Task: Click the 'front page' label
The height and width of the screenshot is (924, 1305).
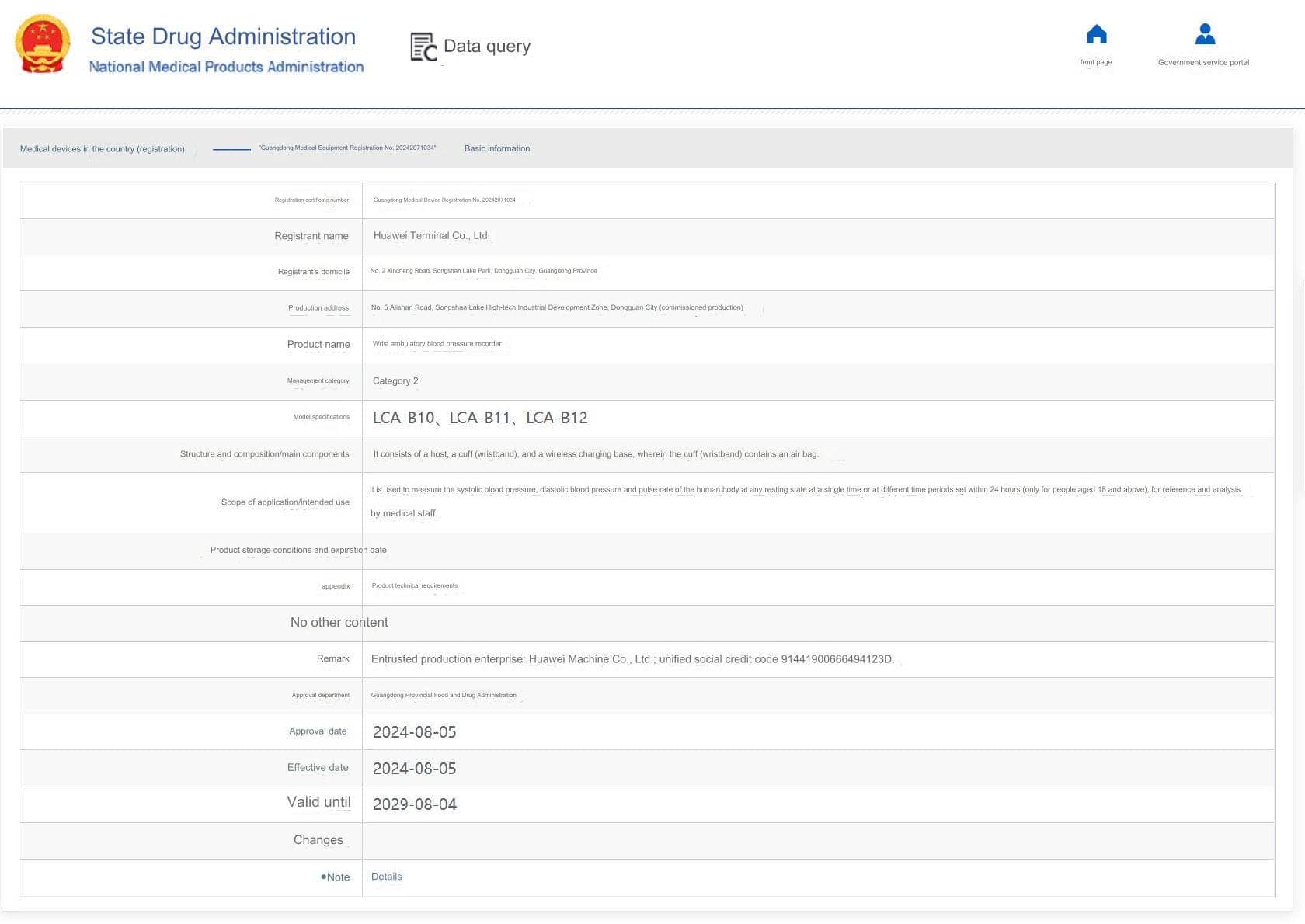Action: 1095,62
